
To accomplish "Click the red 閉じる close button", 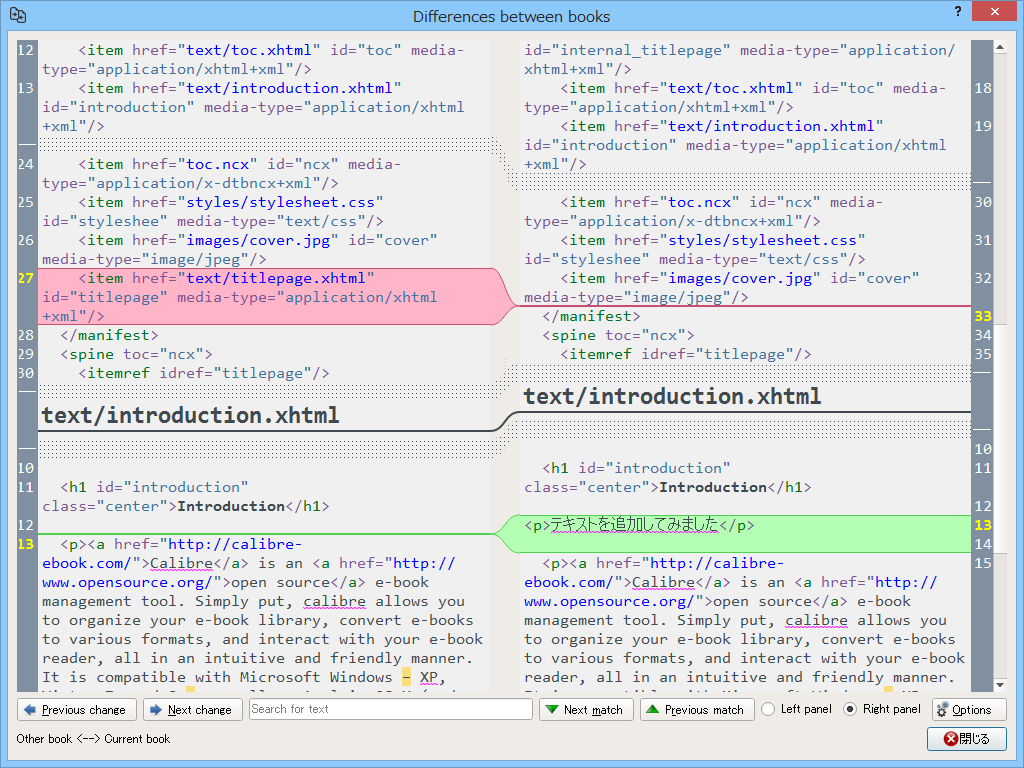I will (x=967, y=739).
